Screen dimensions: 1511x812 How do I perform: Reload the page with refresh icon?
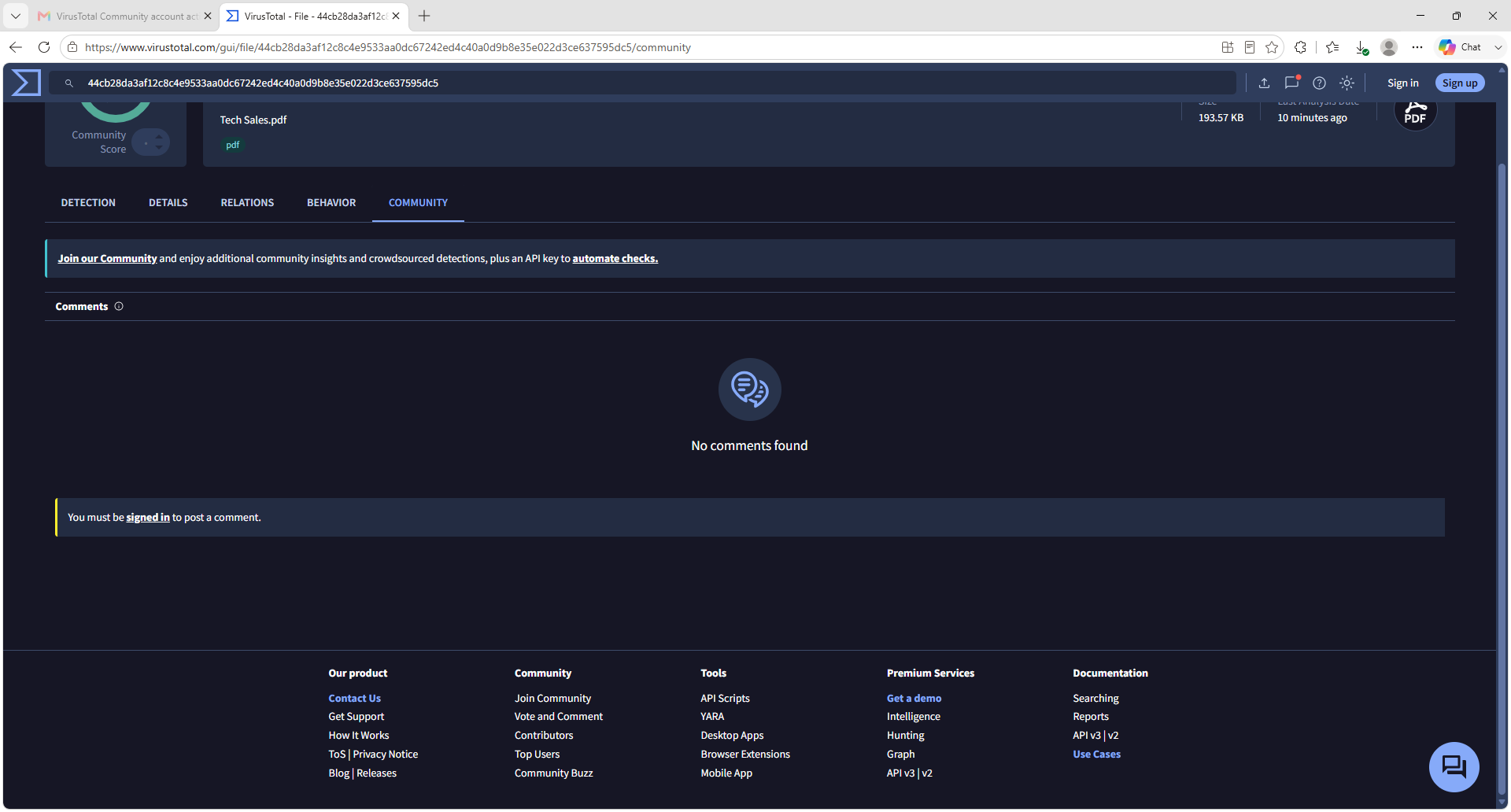[x=44, y=47]
